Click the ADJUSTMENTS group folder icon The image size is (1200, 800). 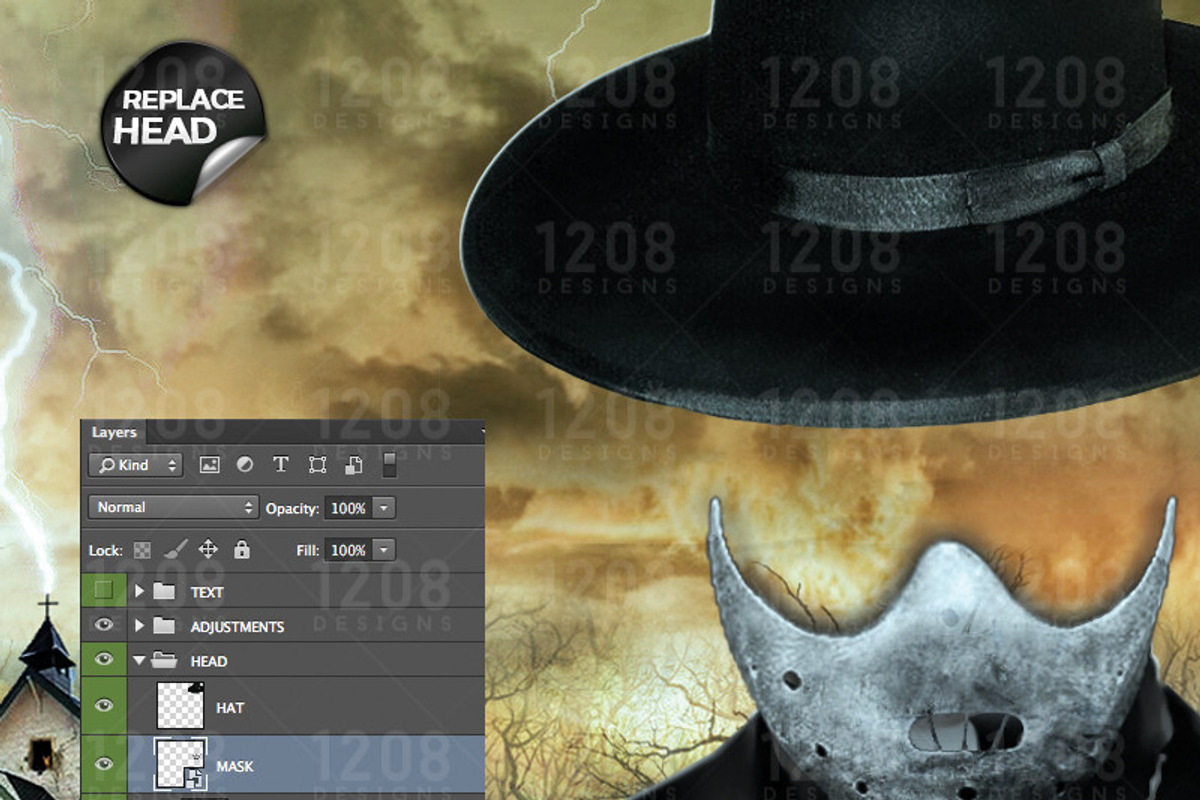164,627
